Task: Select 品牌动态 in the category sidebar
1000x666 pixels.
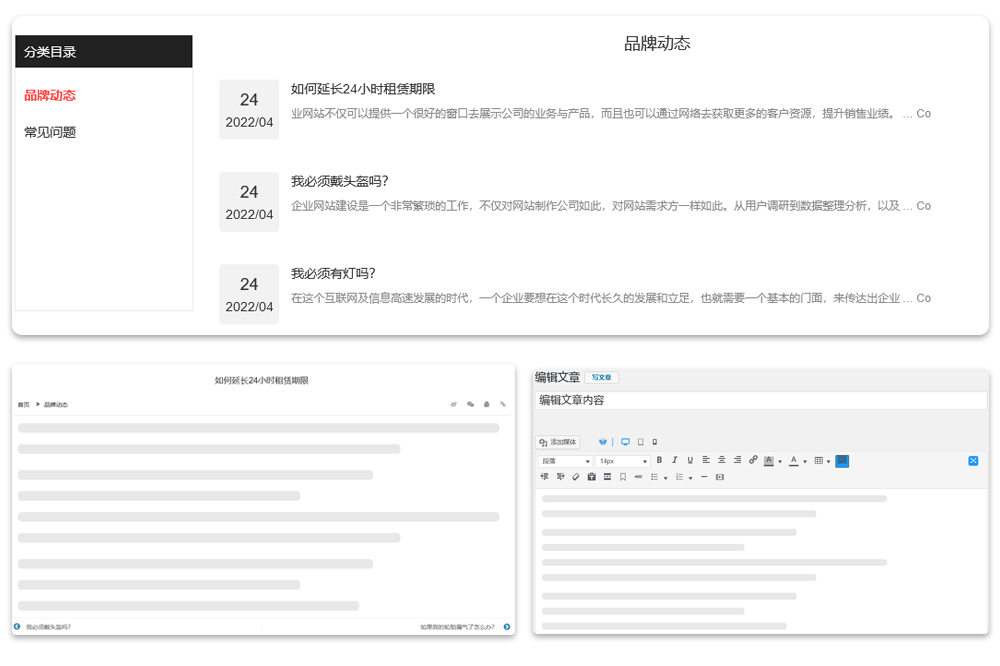Action: [50, 96]
